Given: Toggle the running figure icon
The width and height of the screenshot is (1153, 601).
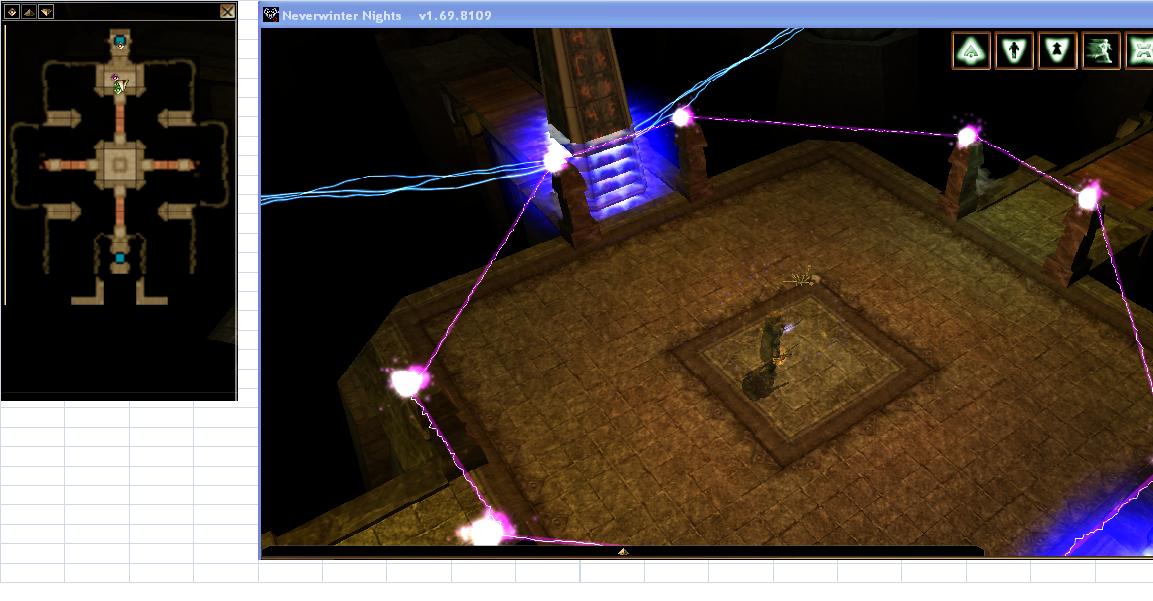Looking at the screenshot, I should coord(1100,50).
